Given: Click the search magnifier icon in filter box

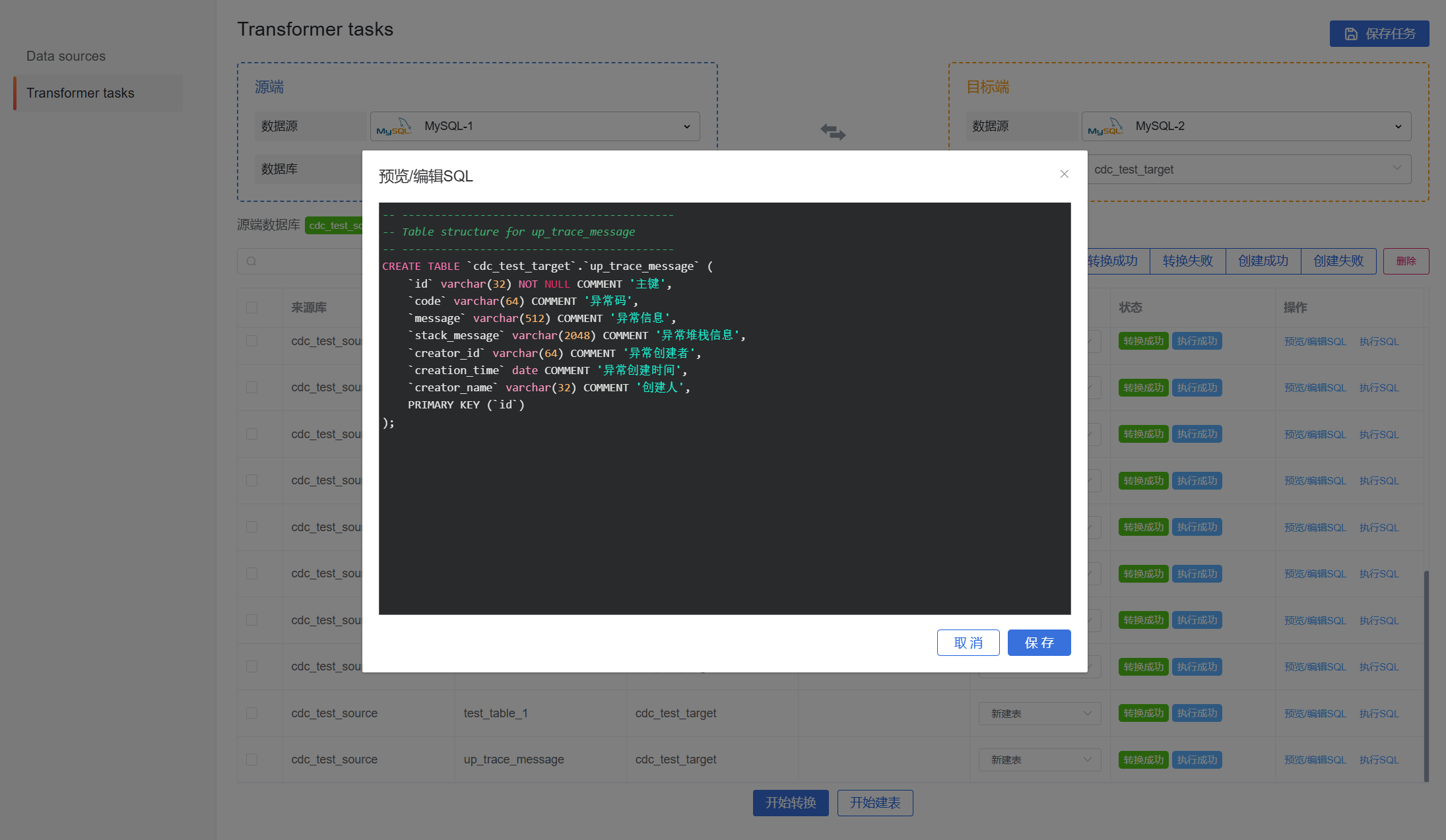Looking at the screenshot, I should pyautogui.click(x=251, y=261).
